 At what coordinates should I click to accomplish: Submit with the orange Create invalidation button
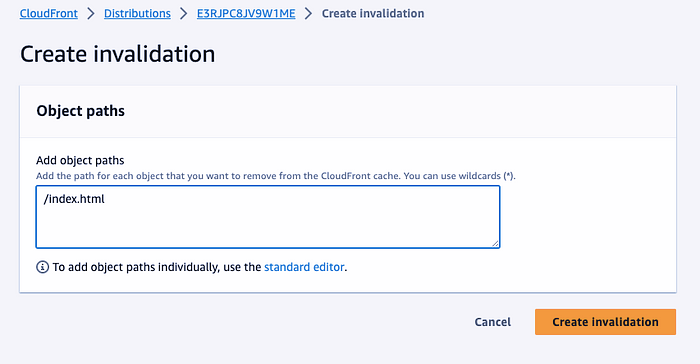coord(605,322)
